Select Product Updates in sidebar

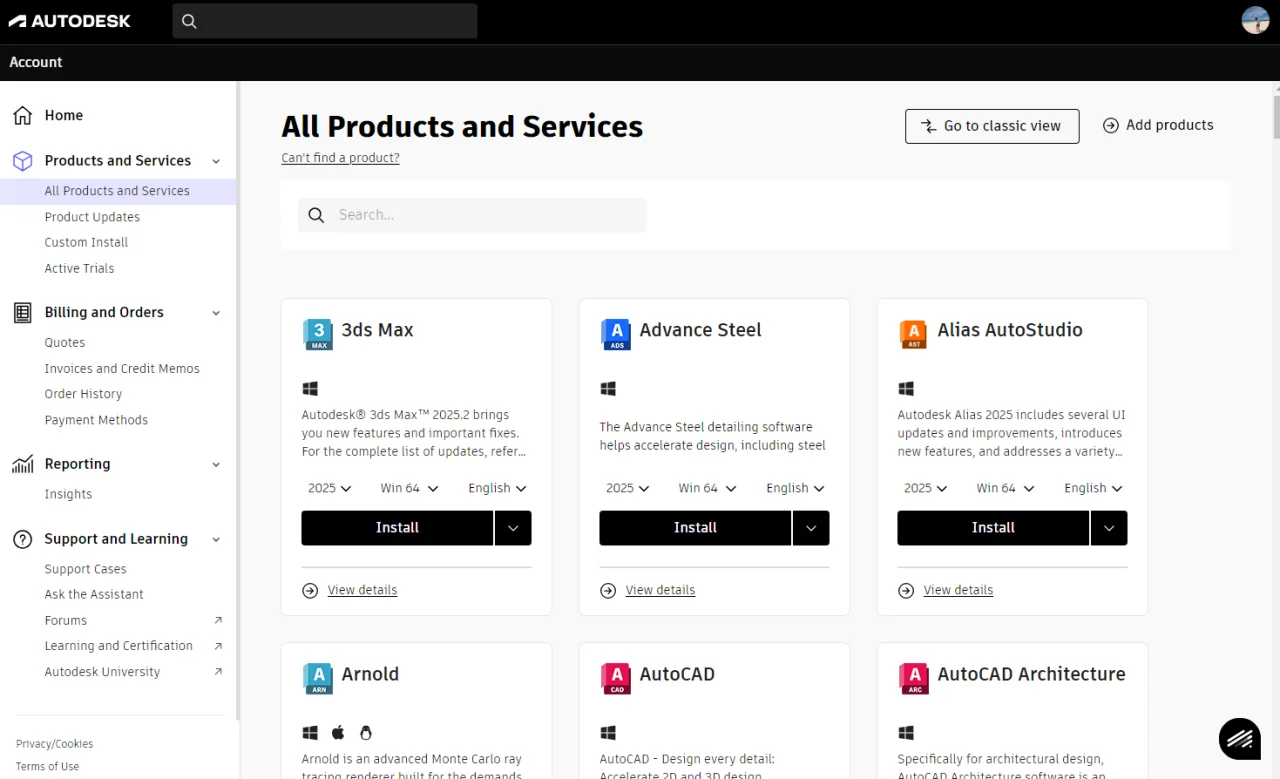(x=92, y=217)
